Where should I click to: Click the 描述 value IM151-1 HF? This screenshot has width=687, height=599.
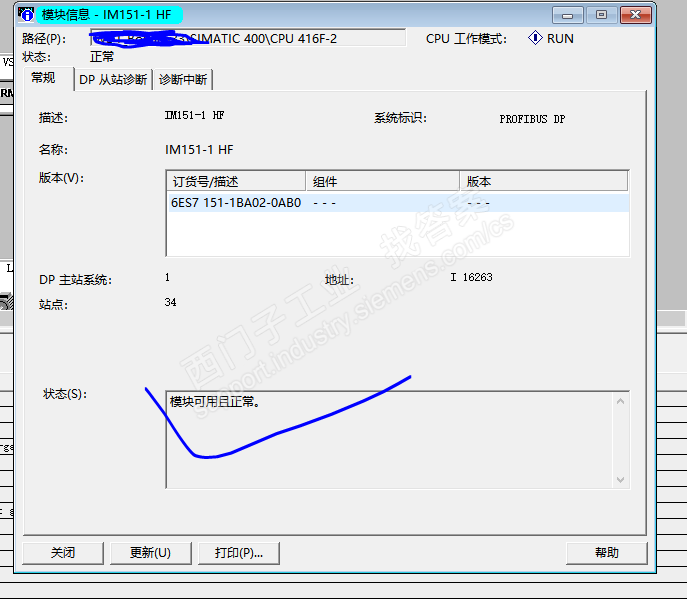[x=195, y=115]
